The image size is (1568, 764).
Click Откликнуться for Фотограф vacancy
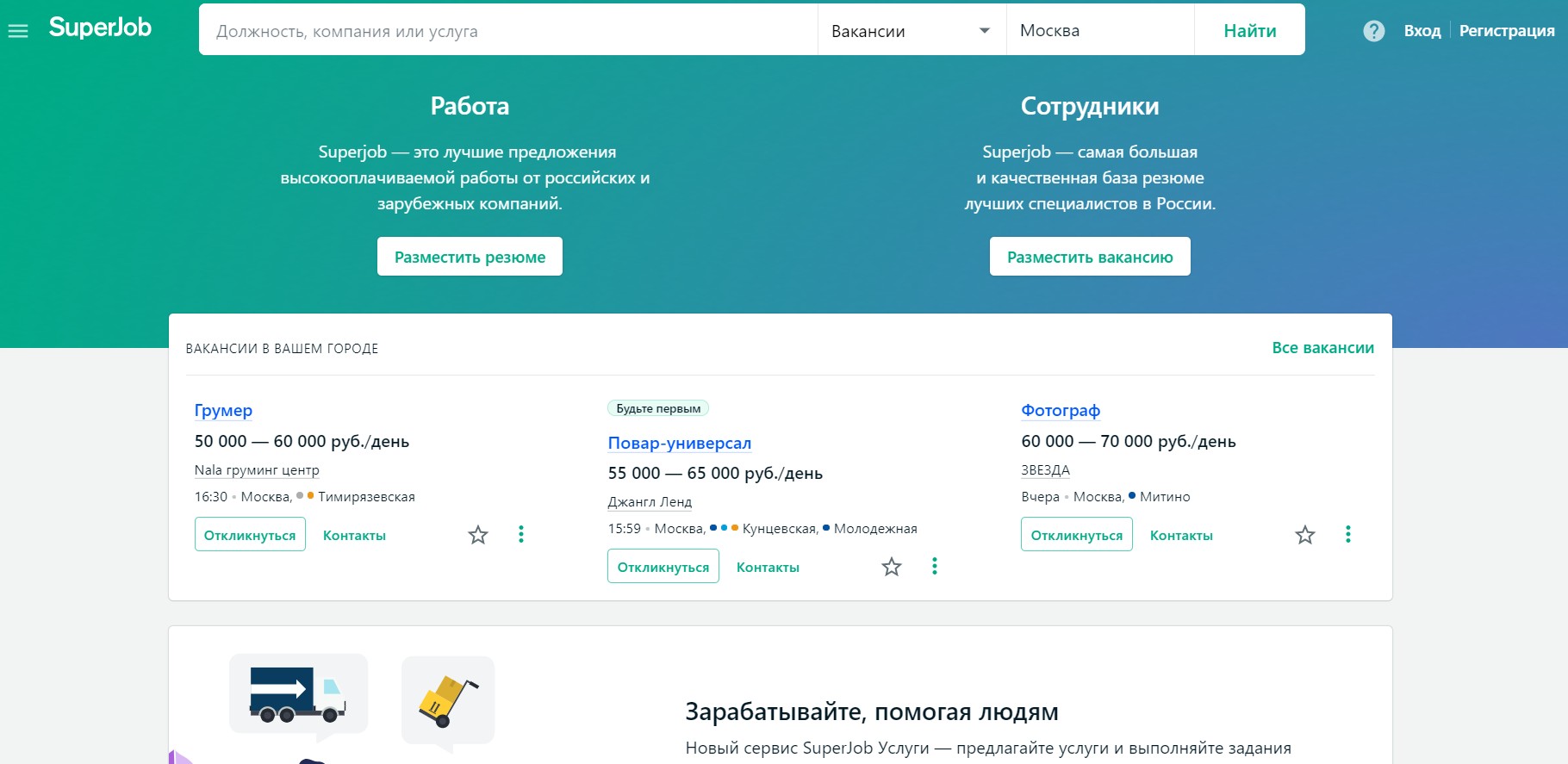pos(1077,535)
